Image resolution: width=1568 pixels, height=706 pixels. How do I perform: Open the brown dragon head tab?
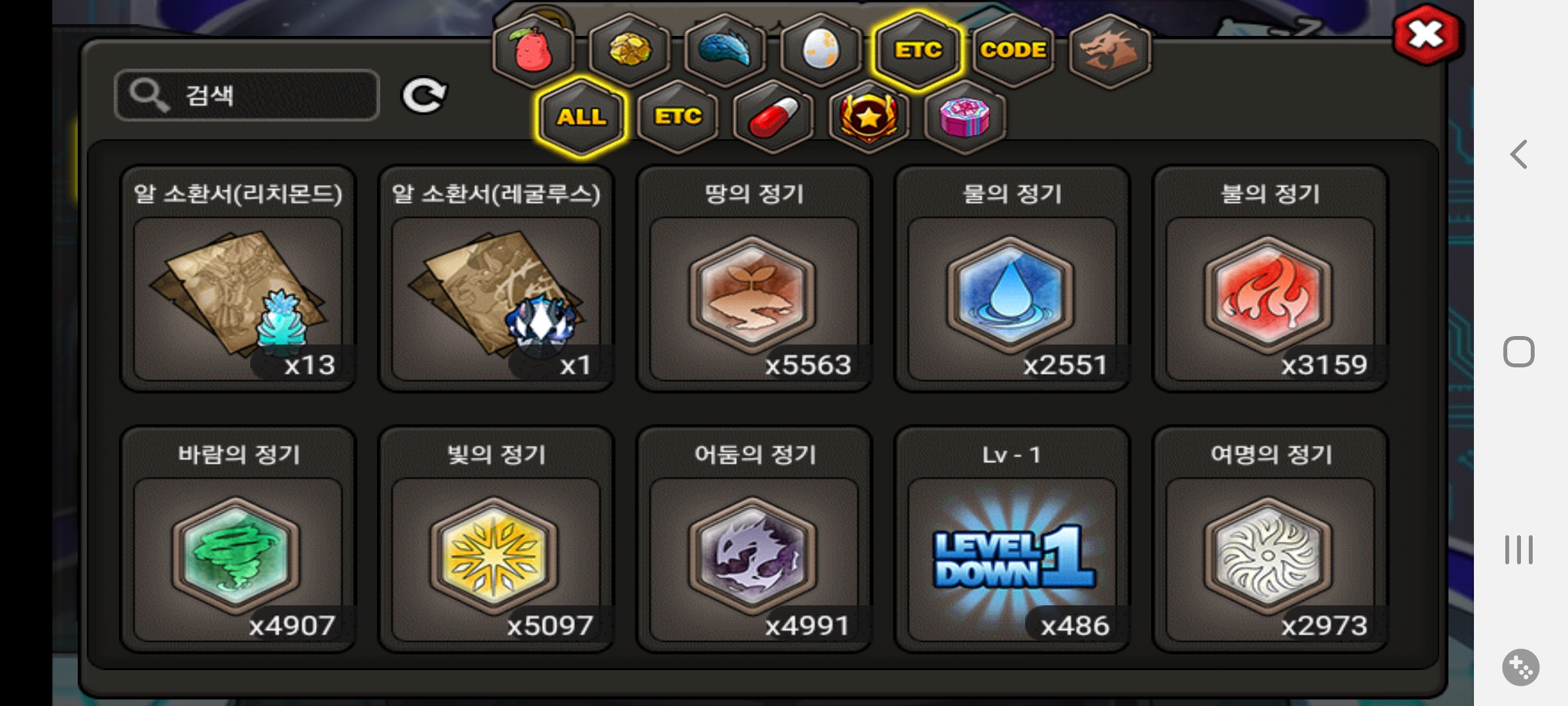pos(1110,50)
